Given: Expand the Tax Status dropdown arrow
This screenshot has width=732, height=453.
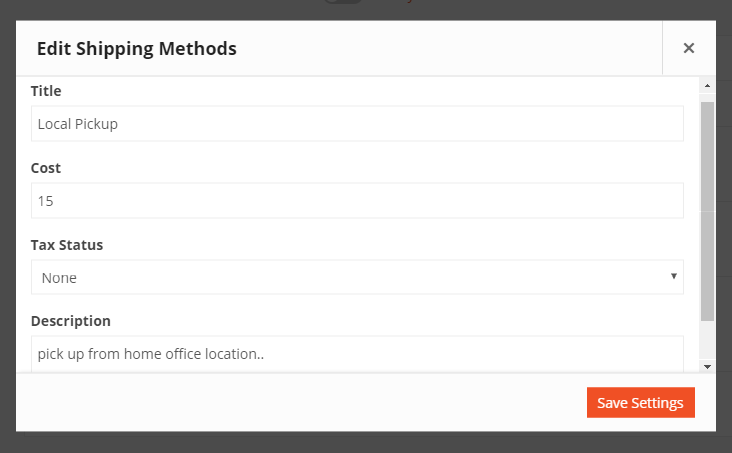Looking at the screenshot, I should coord(673,276).
